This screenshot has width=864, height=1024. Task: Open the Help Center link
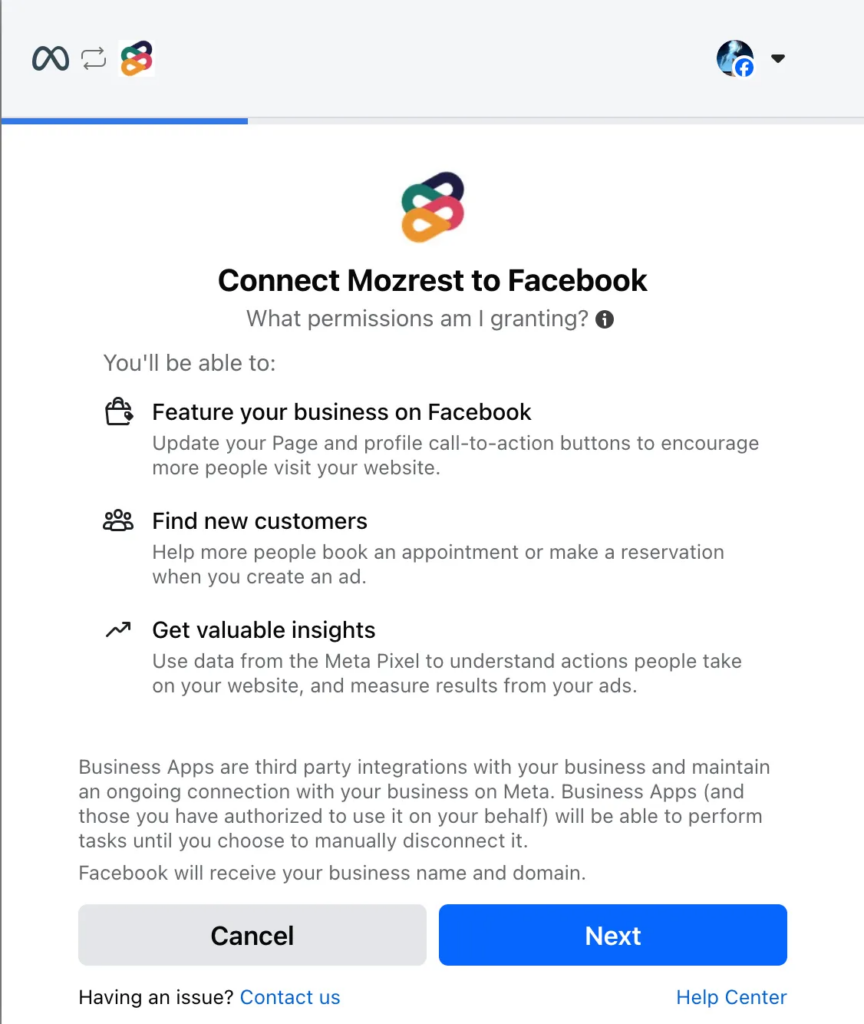pos(731,997)
